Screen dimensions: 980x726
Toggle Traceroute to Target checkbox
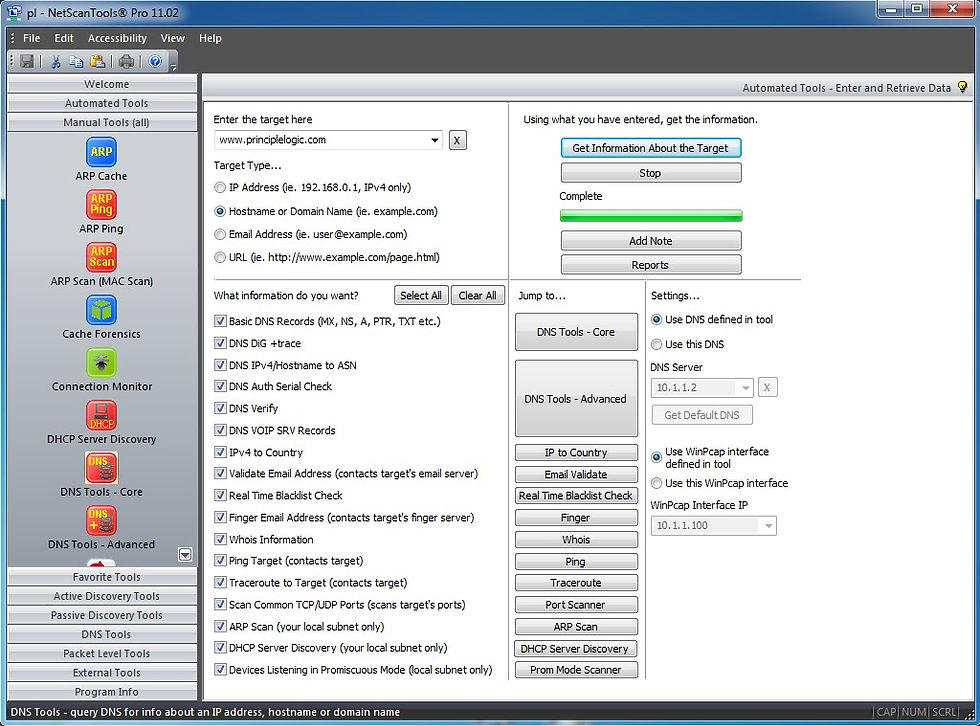pyautogui.click(x=220, y=582)
